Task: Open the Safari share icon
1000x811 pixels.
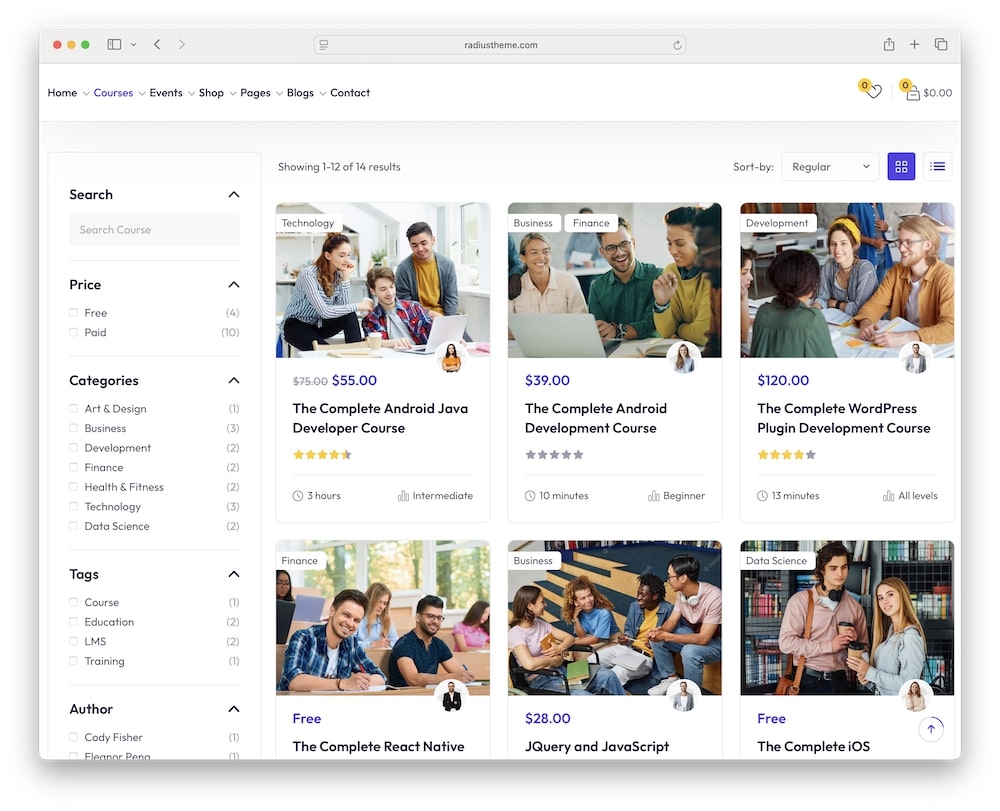Action: coord(888,45)
